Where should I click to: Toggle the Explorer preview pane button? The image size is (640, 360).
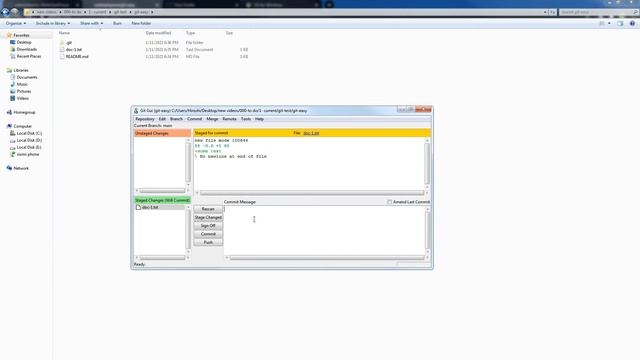[620, 23]
